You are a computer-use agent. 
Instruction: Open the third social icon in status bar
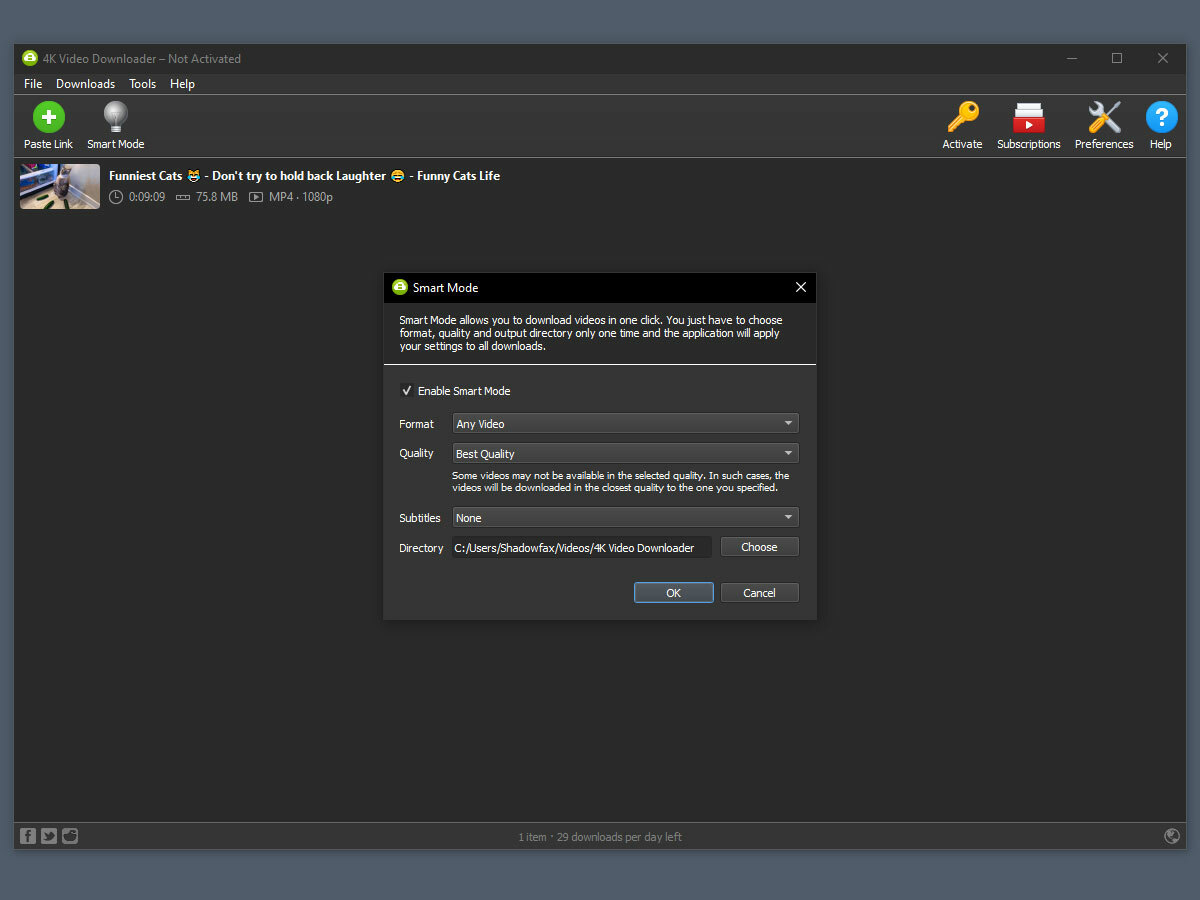pyautogui.click(x=70, y=836)
